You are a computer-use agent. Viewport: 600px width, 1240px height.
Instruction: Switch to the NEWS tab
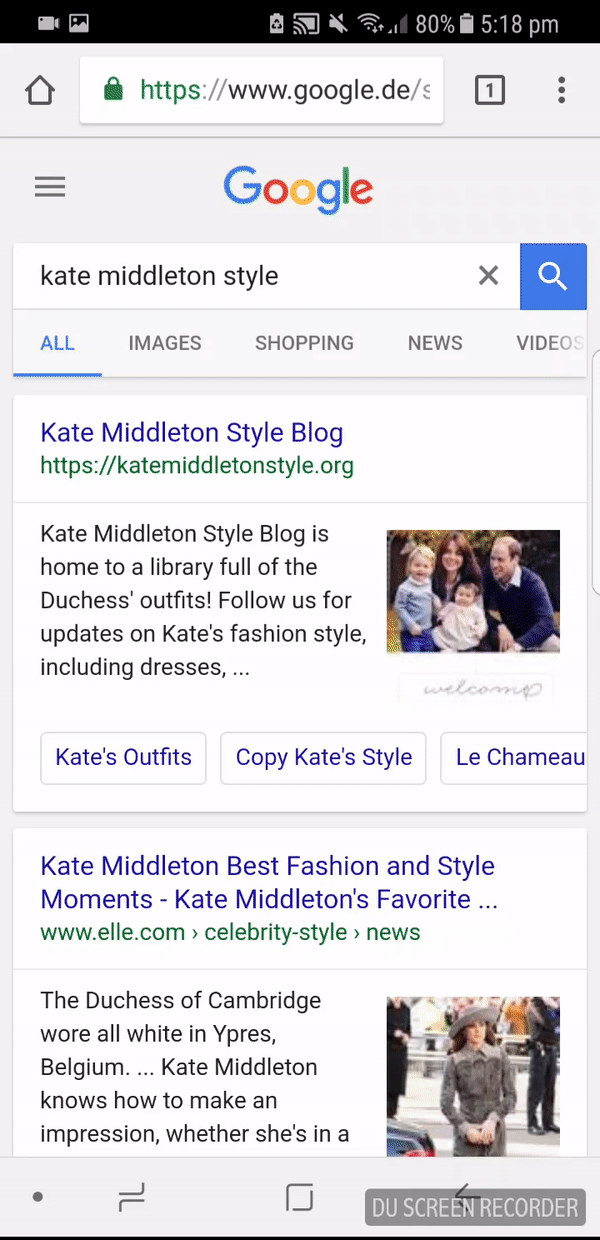tap(435, 343)
